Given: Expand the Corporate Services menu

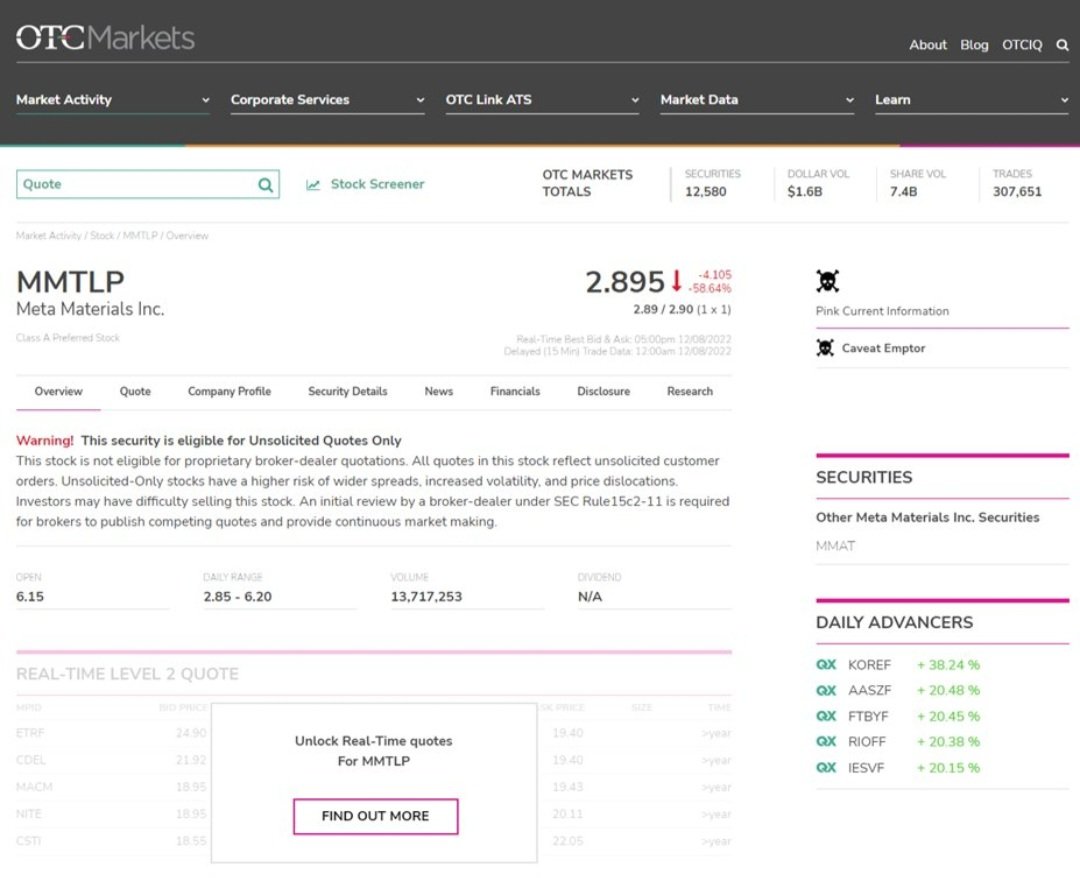Looking at the screenshot, I should tap(328, 100).
